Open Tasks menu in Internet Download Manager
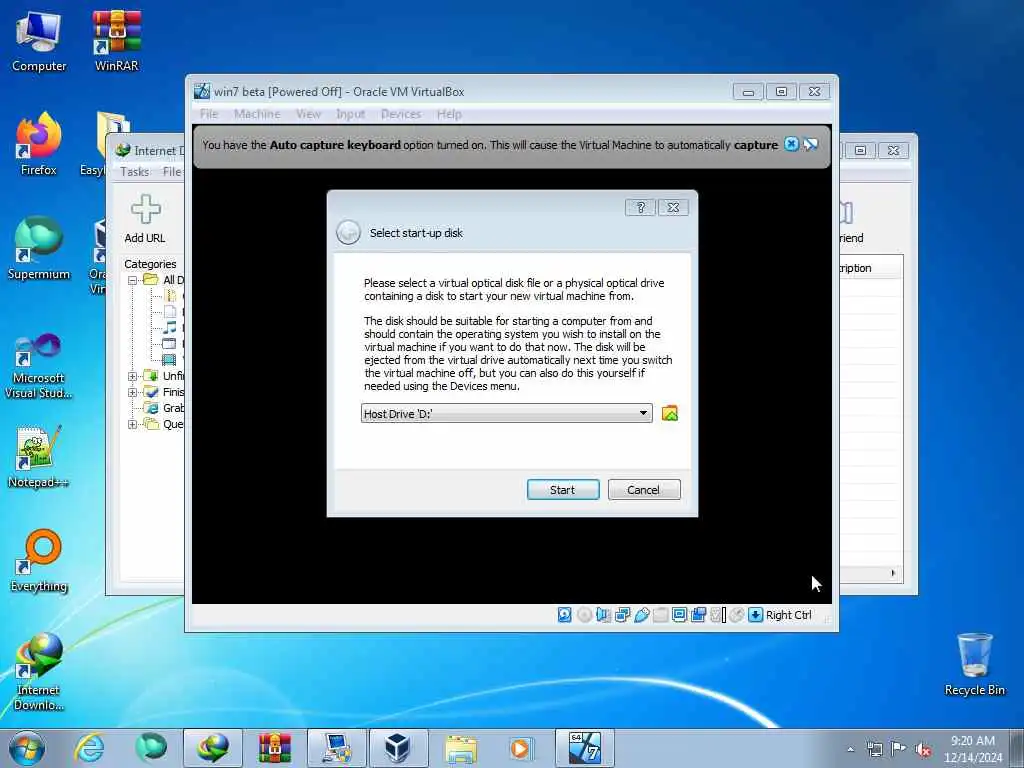Viewport: 1024px width, 768px height. pyautogui.click(x=135, y=172)
